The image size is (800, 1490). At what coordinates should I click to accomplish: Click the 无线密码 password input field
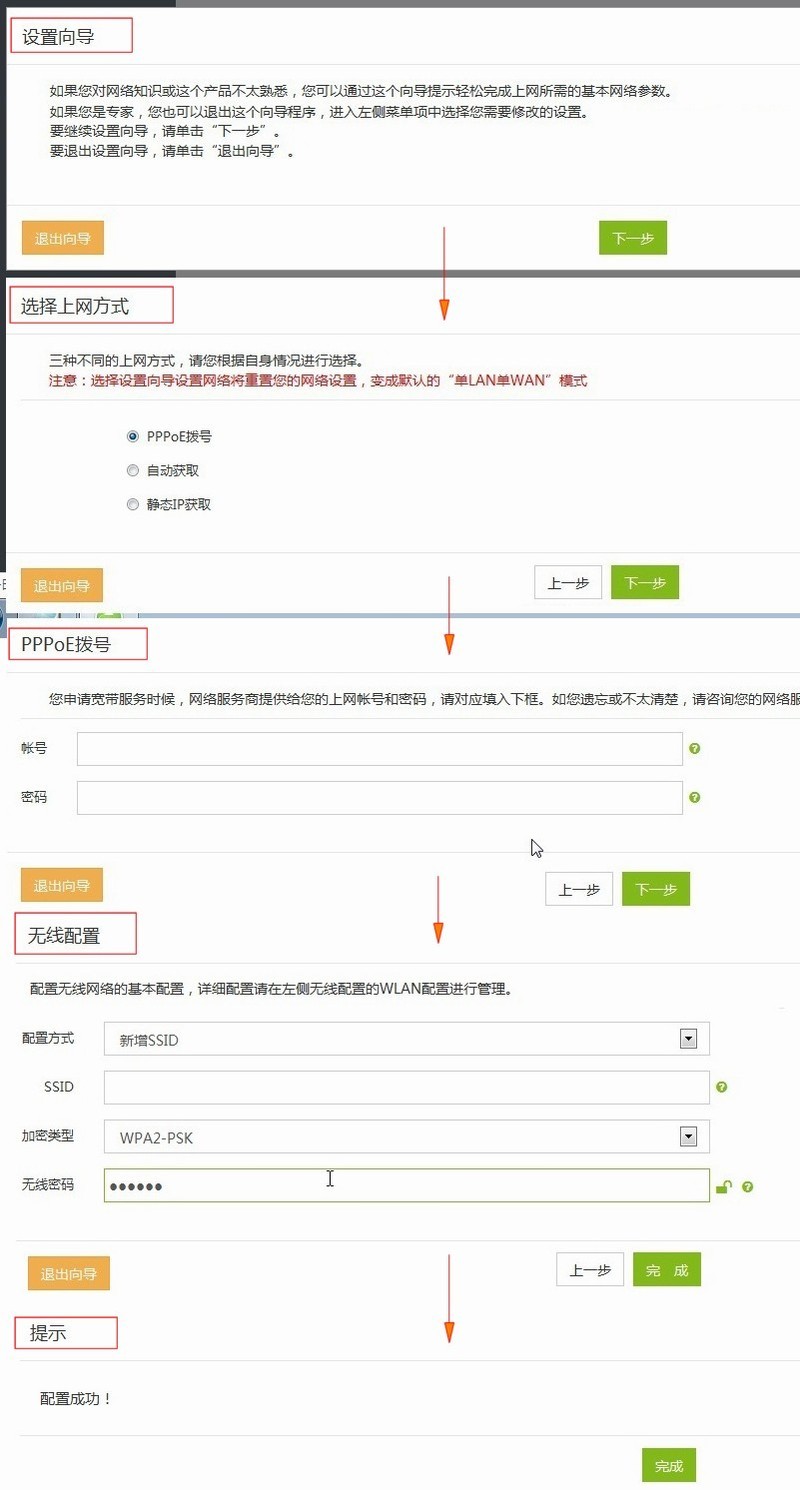pyautogui.click(x=400, y=1186)
